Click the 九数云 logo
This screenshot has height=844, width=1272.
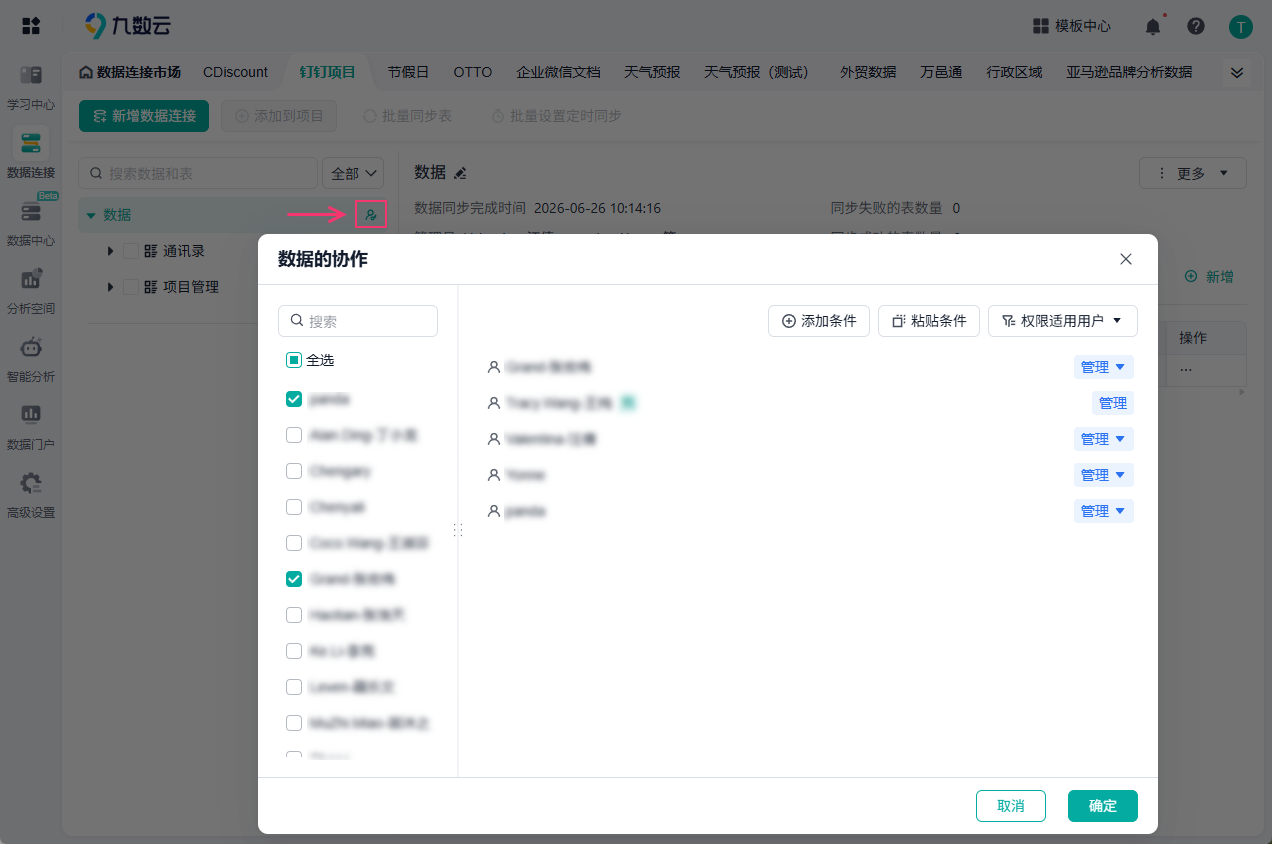pyautogui.click(x=127, y=26)
